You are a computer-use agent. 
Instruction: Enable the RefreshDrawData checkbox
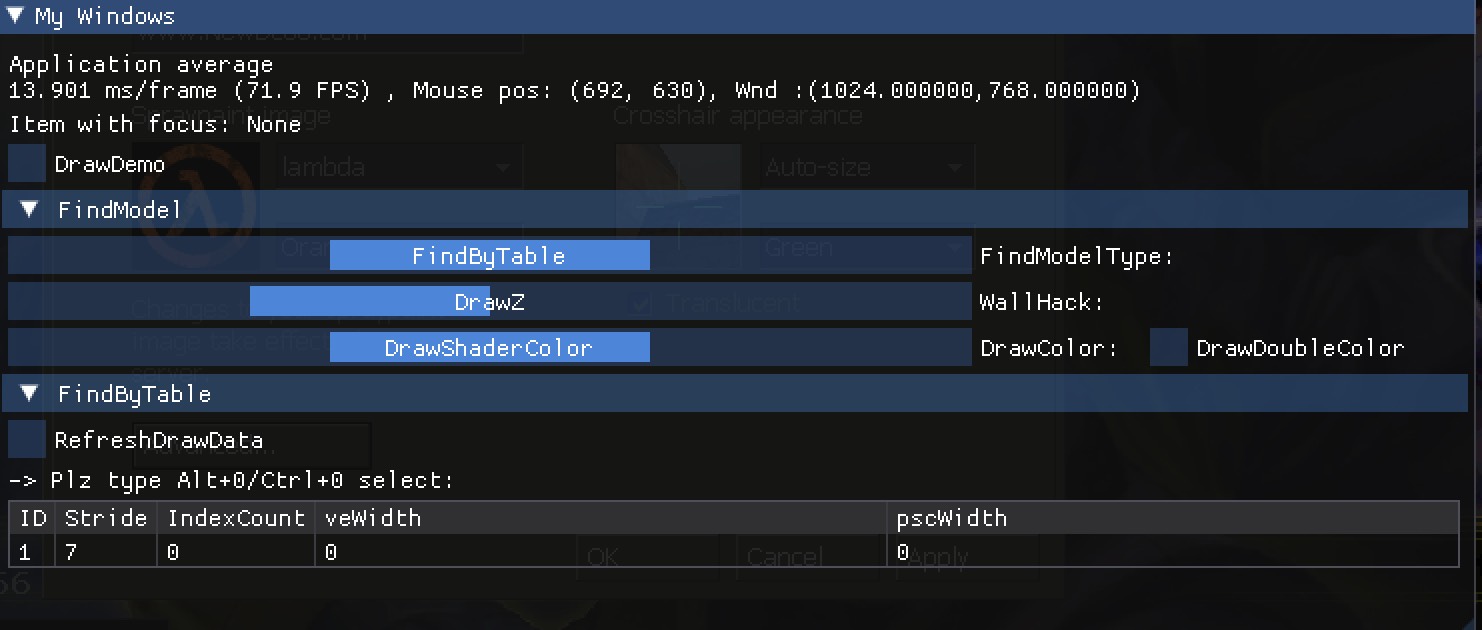[x=27, y=440]
